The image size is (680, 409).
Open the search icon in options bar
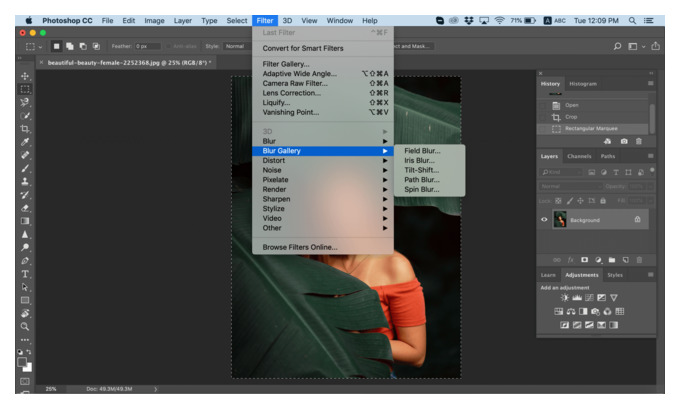pos(617,46)
